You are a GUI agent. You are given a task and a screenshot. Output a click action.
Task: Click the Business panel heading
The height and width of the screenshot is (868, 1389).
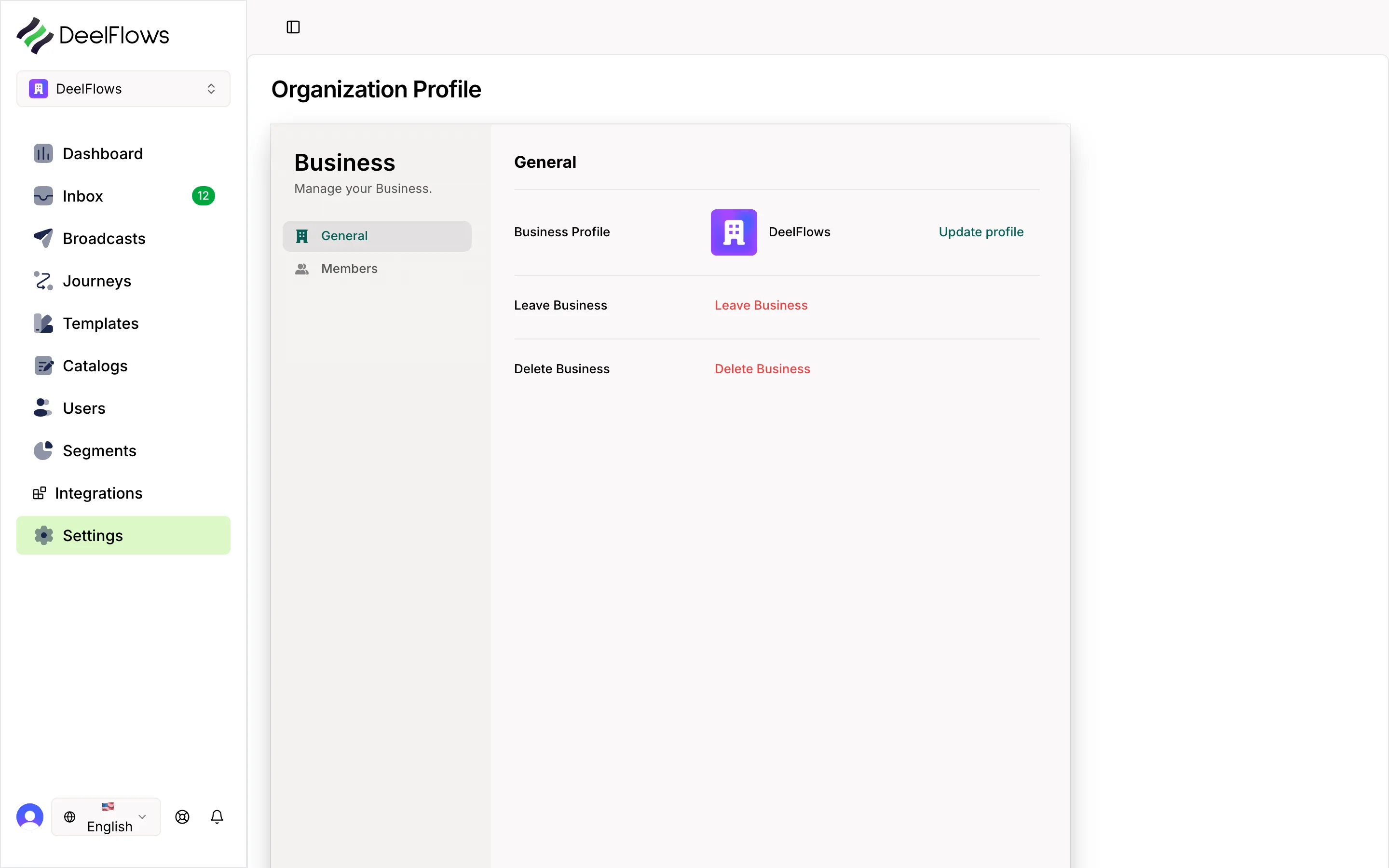pyautogui.click(x=345, y=163)
